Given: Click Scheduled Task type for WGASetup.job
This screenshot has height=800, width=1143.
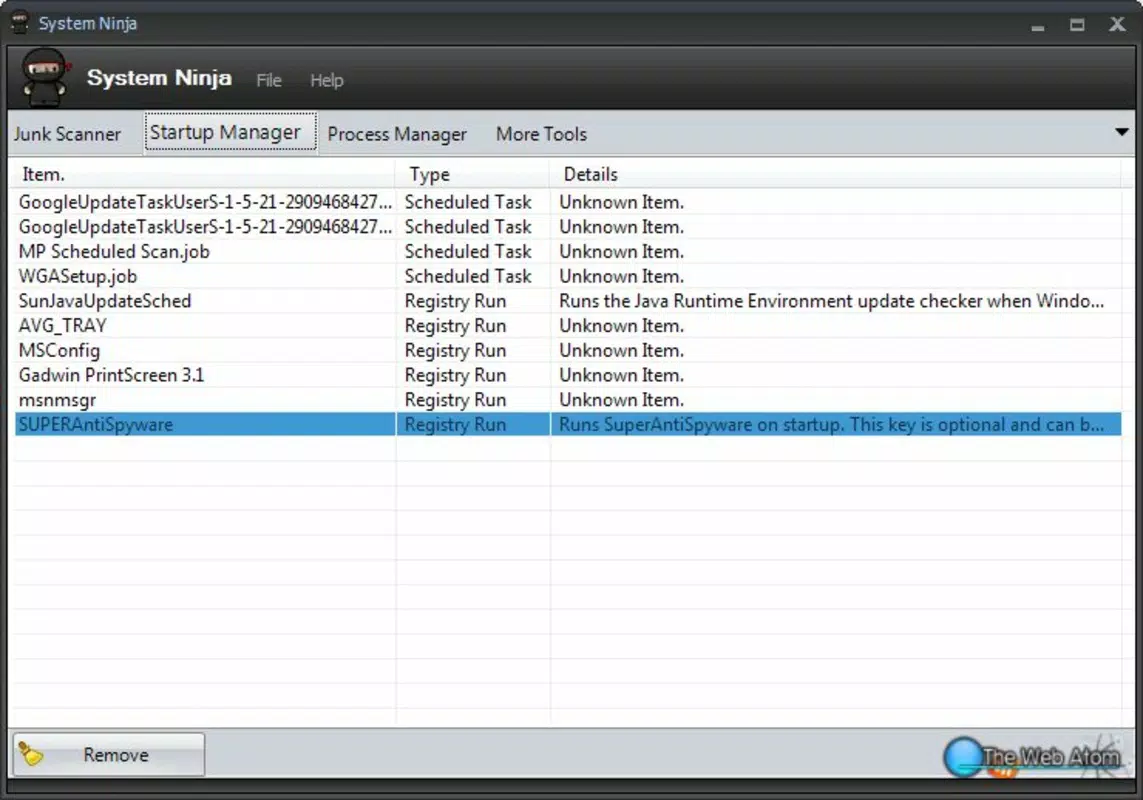Looking at the screenshot, I should 468,276.
